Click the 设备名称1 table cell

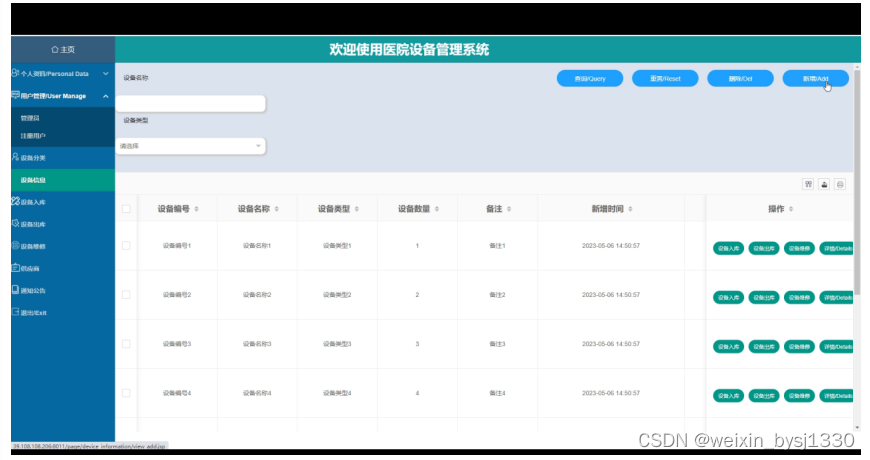click(x=257, y=246)
